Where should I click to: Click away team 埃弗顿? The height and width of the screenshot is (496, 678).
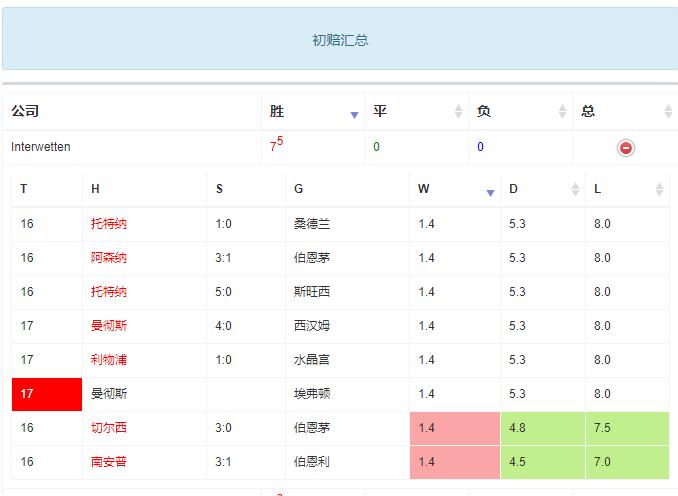pyautogui.click(x=312, y=394)
